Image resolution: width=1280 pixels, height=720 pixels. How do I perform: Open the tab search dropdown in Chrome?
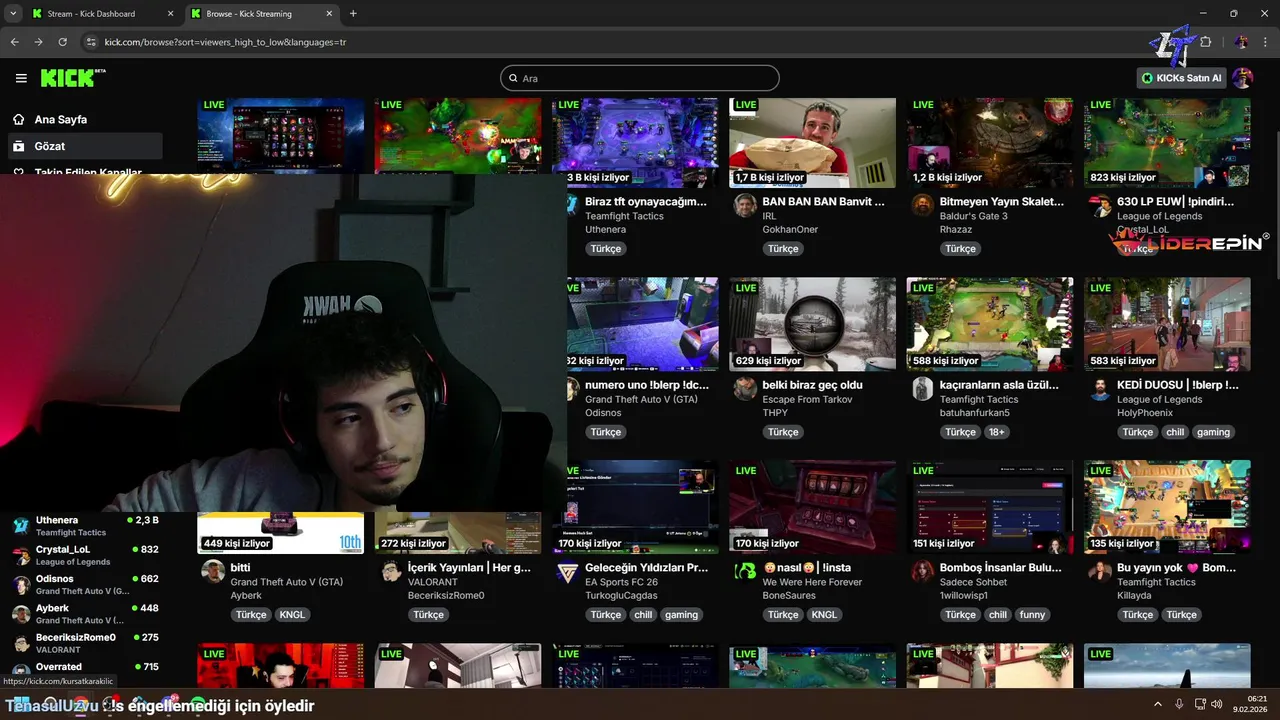13,14
